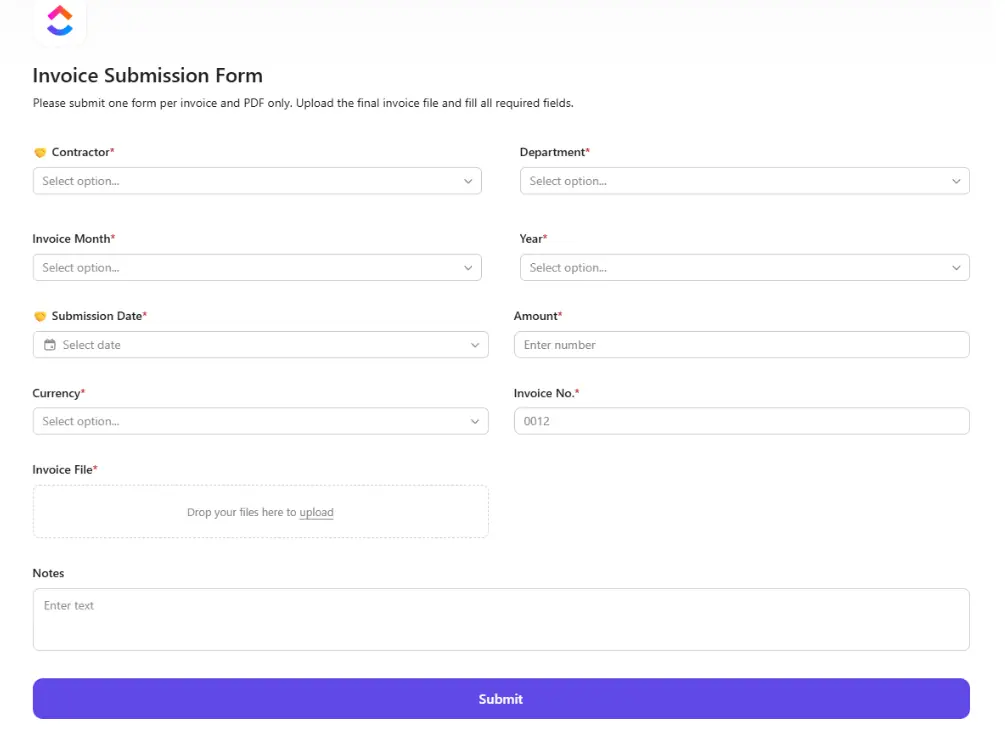Submit the invoice form
The image size is (1005, 737).
coord(501,699)
